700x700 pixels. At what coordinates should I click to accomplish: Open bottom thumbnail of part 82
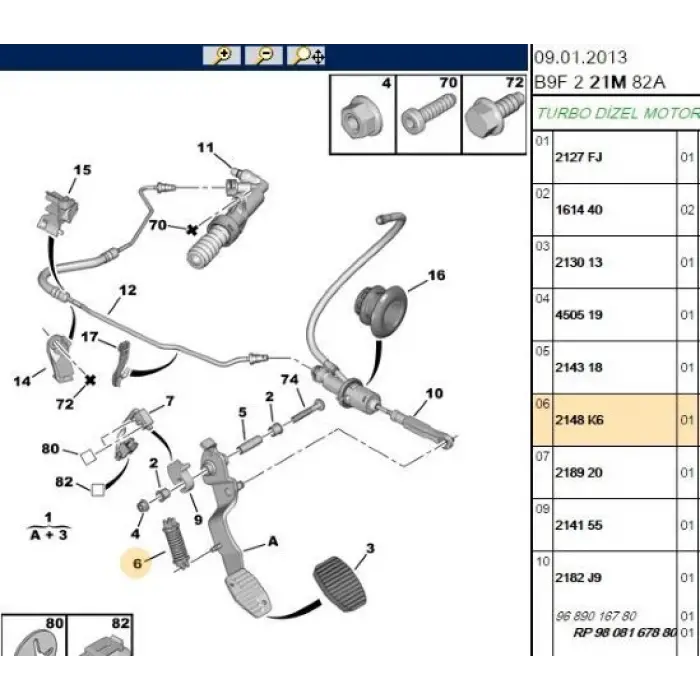tap(100, 635)
